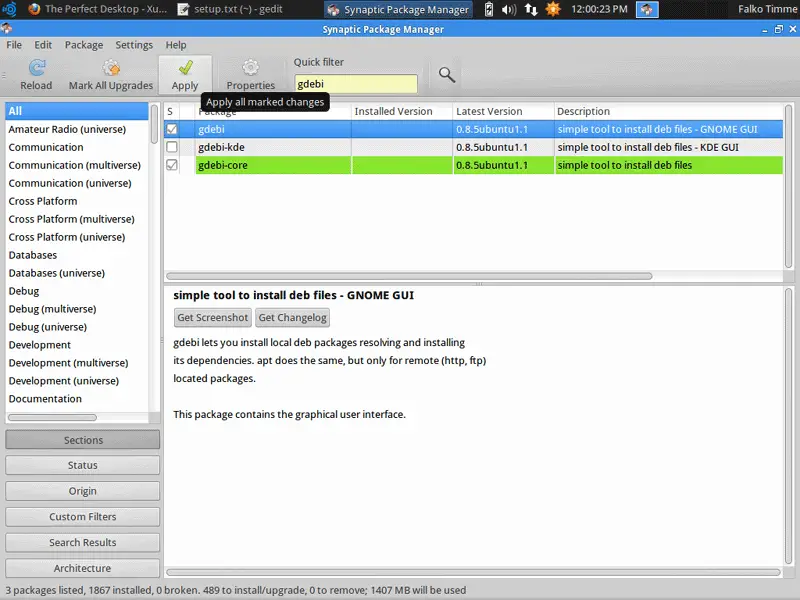Switch to the setup.txt gedit window
800x600 pixels.
point(230,9)
